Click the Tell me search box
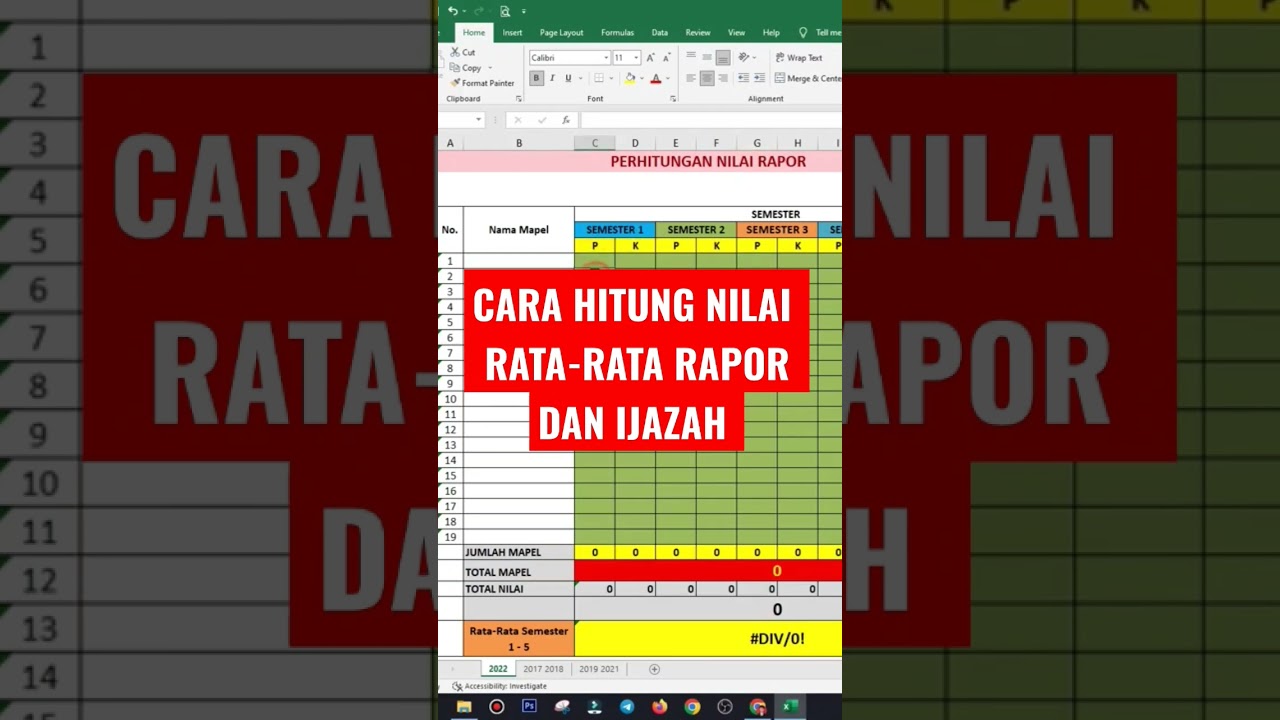The width and height of the screenshot is (1280, 720). point(822,32)
